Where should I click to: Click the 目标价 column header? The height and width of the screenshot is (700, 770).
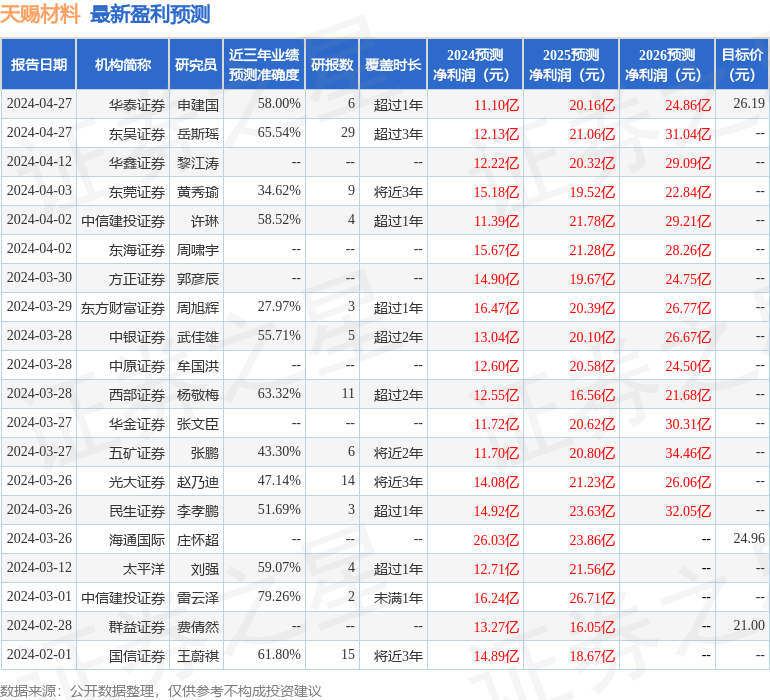point(742,65)
